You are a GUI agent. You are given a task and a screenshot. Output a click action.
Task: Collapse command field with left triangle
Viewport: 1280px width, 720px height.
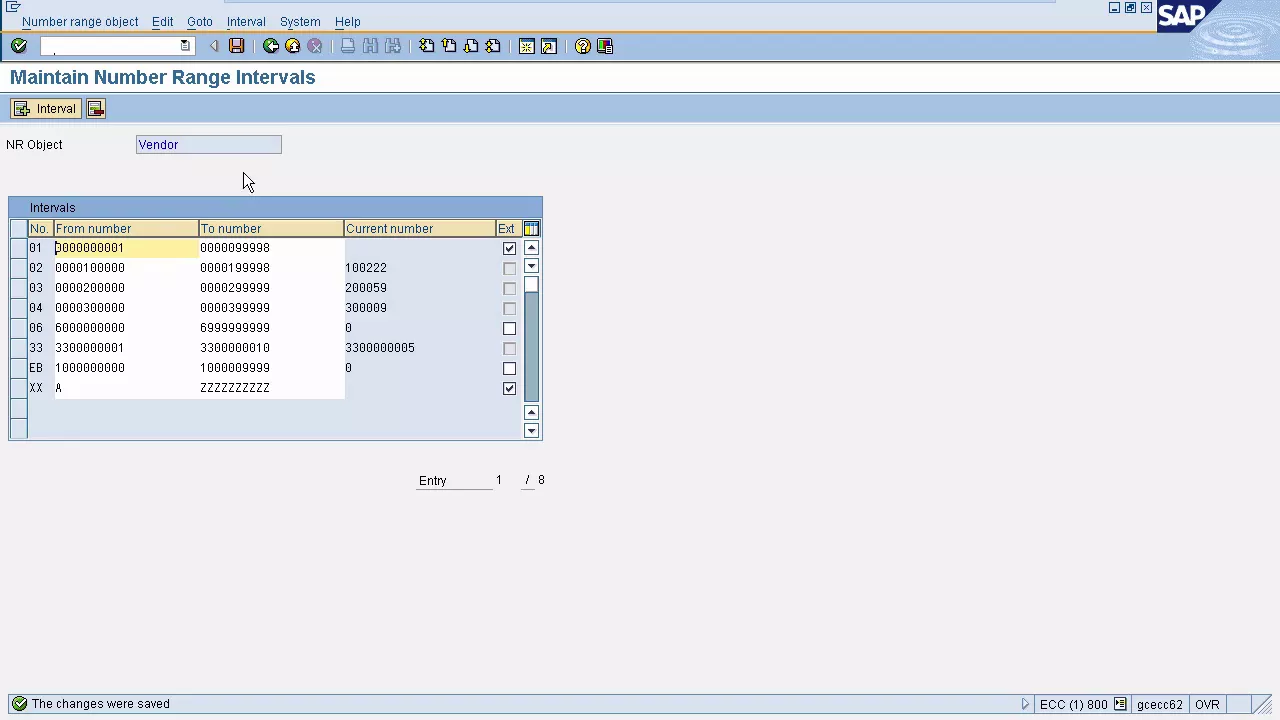tap(214, 46)
